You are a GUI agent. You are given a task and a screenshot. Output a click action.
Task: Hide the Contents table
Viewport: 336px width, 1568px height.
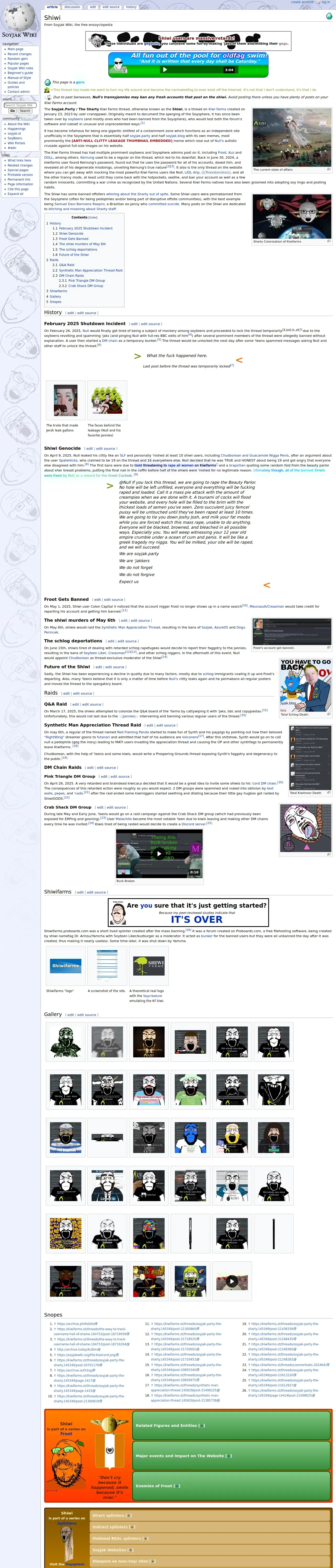pos(93,217)
